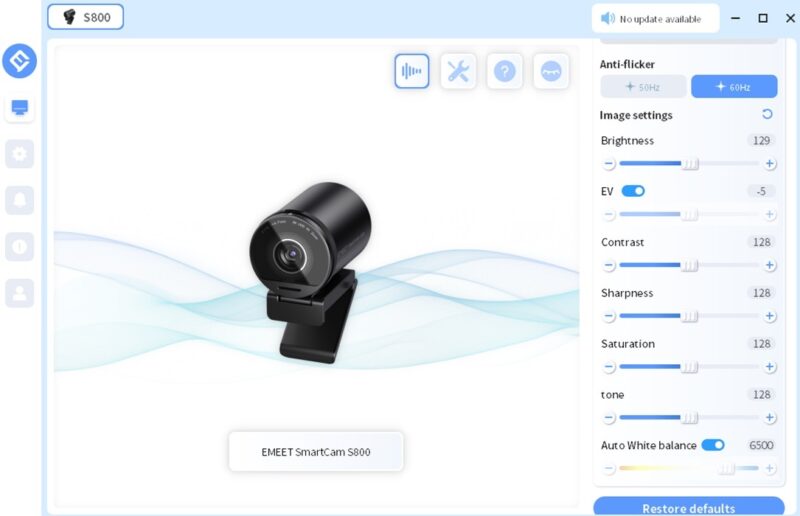
Task: Increase Sharpness with the plus button
Action: click(770, 316)
